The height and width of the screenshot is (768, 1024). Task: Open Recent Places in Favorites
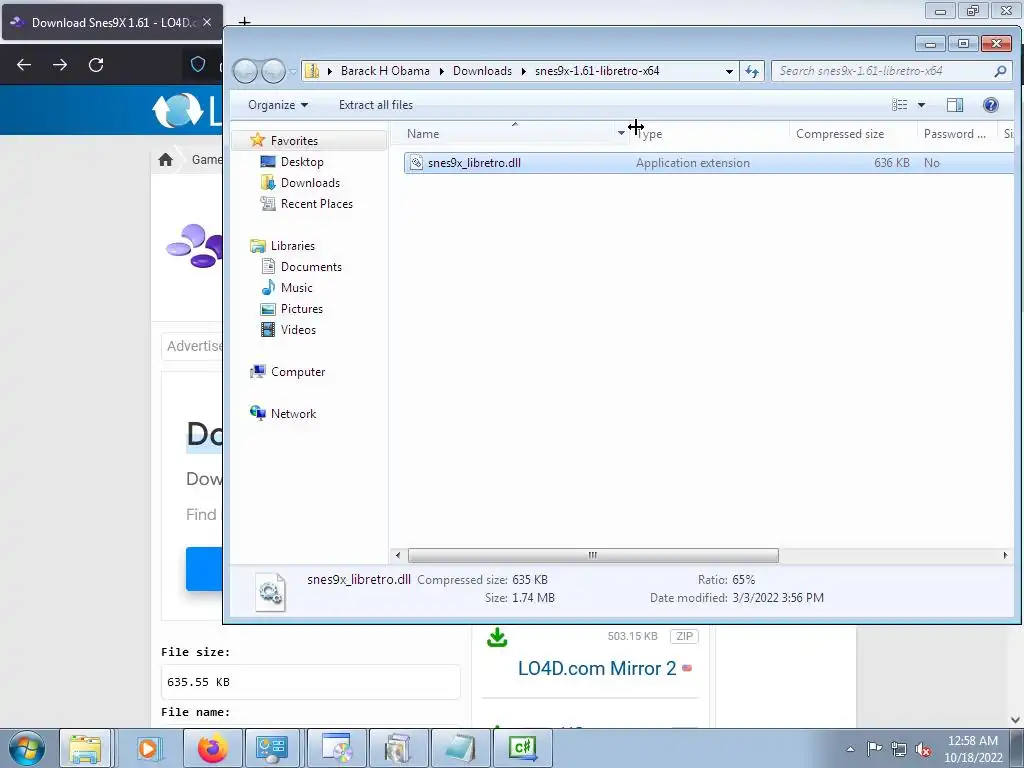pyautogui.click(x=317, y=204)
